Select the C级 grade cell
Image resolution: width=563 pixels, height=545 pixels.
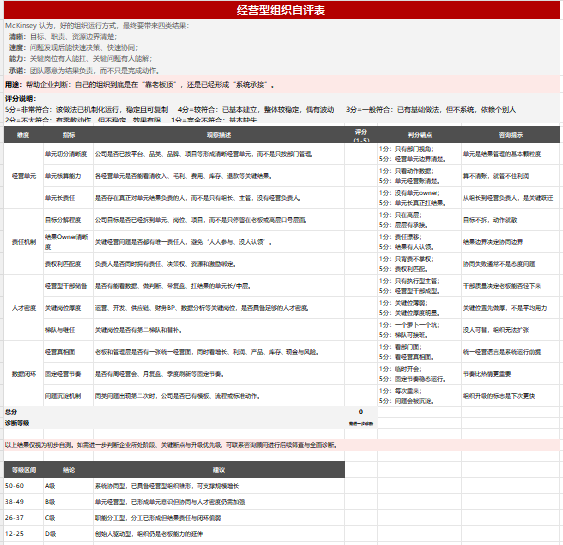pos(69,518)
